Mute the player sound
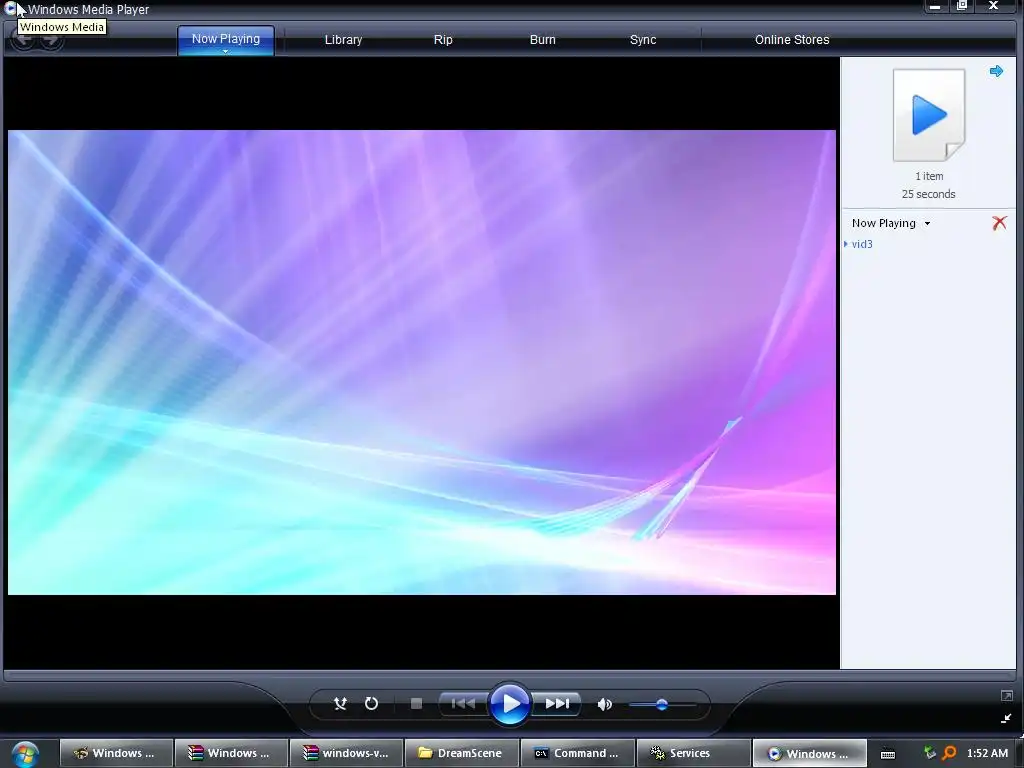 point(605,704)
